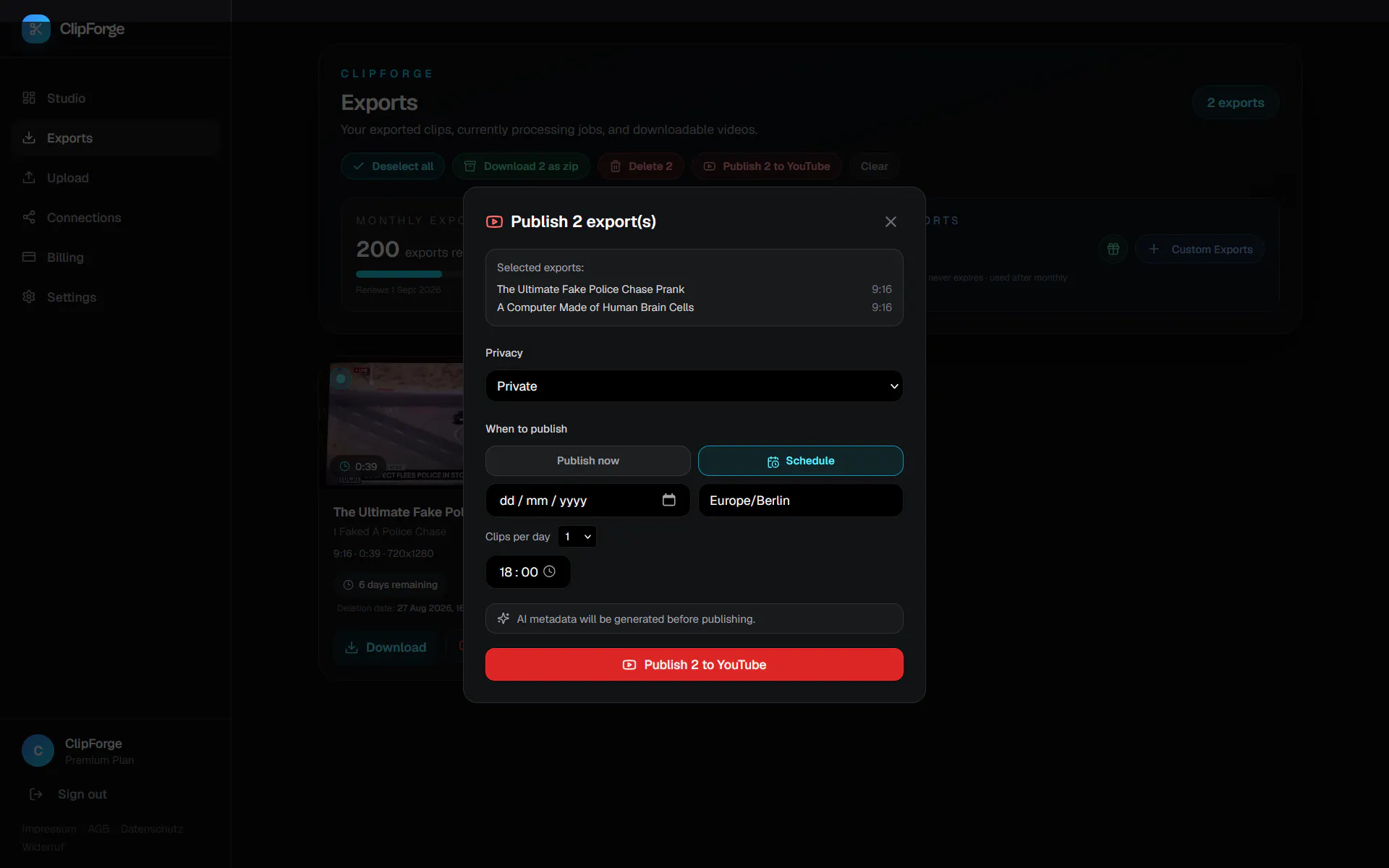The height and width of the screenshot is (868, 1389).
Task: Click the ClipForge user avatar
Action: [38, 751]
